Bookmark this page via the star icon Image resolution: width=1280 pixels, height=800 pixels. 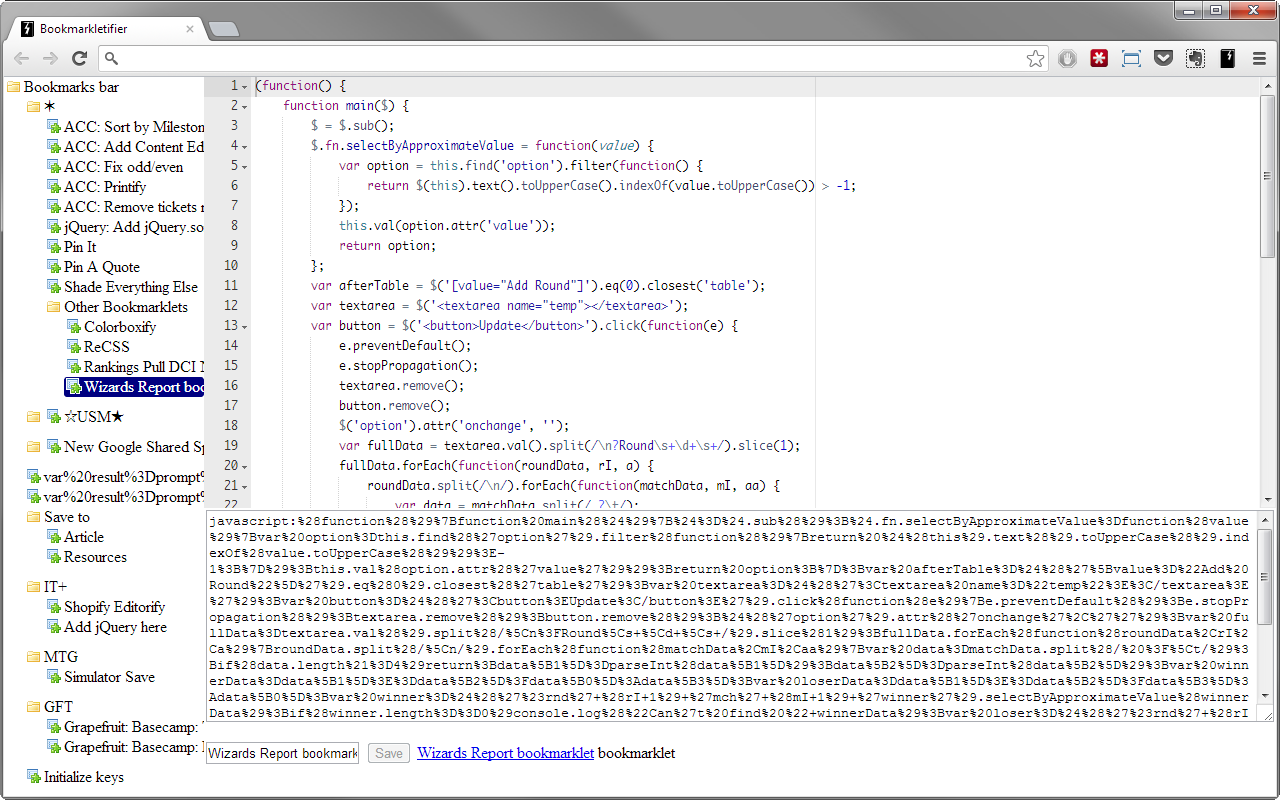(x=1035, y=58)
